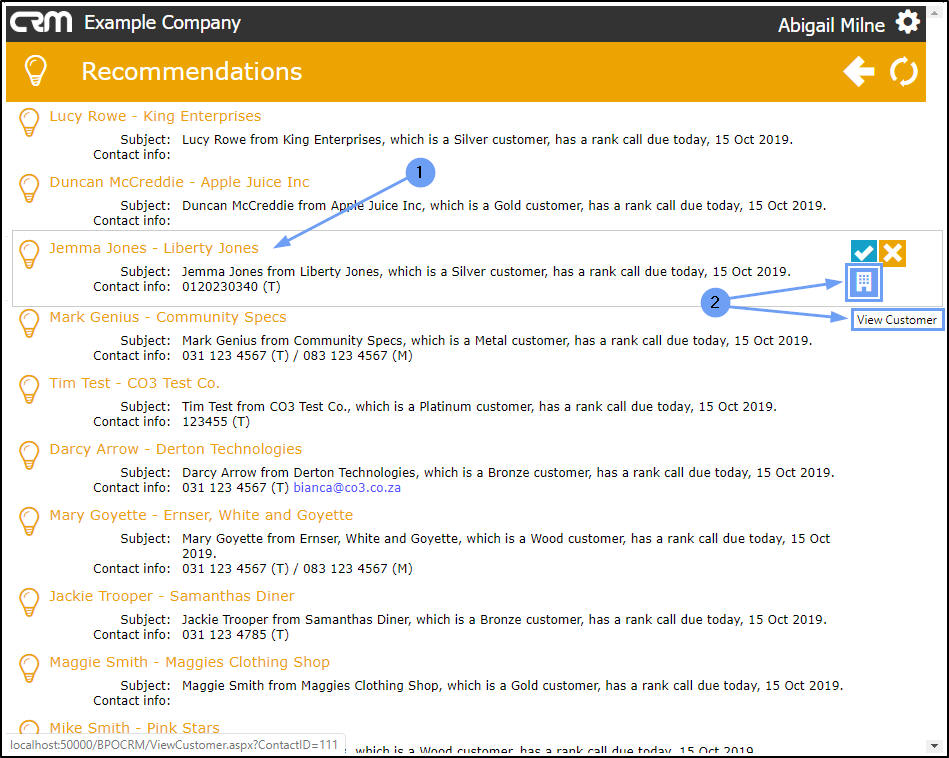Click lightbulb icon beside Mark Genius
Screen dimensions: 949x758
29,323
